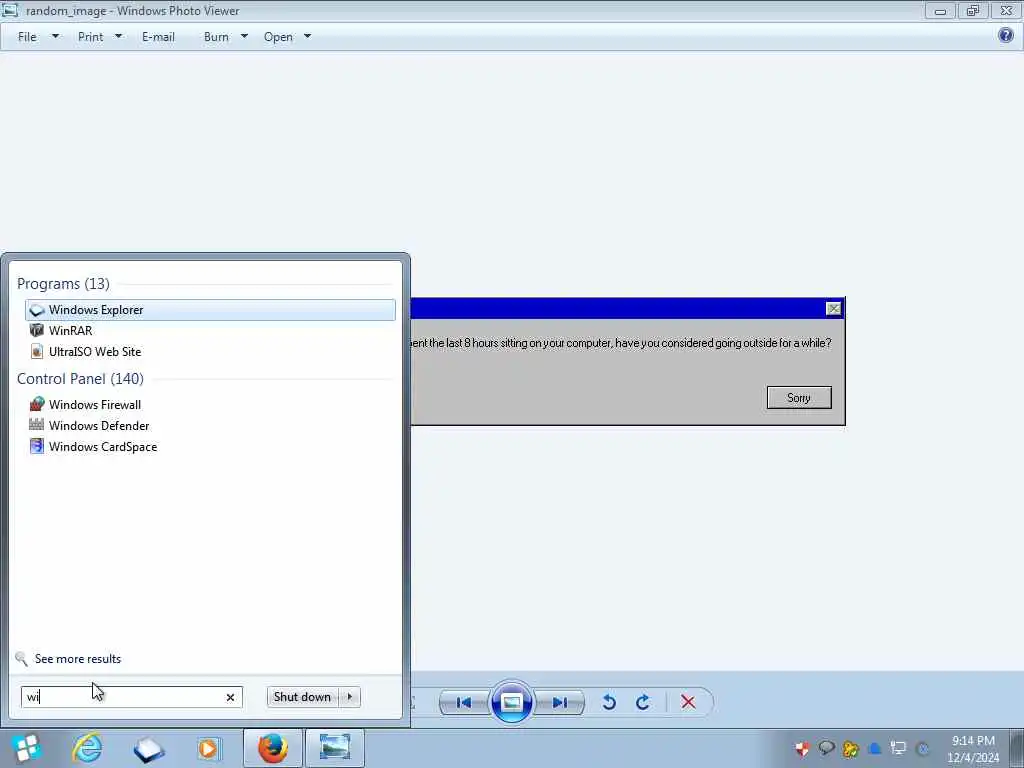This screenshot has width=1024, height=768.
Task: Open the Burn menu
Action: click(x=216, y=37)
